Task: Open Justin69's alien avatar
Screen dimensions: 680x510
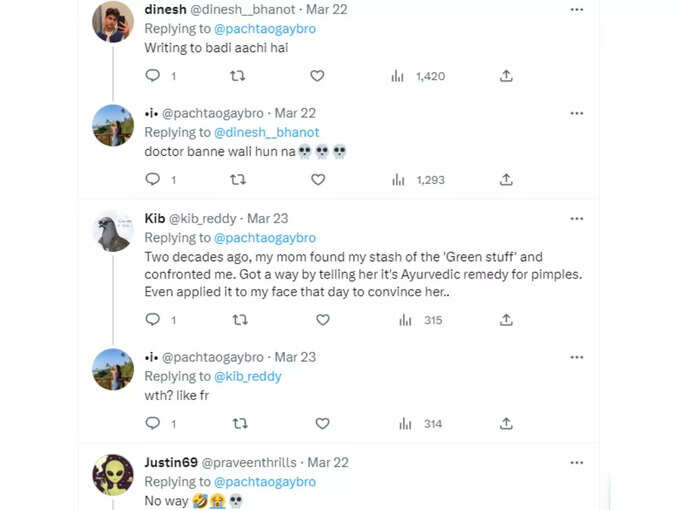Action: coord(113,475)
